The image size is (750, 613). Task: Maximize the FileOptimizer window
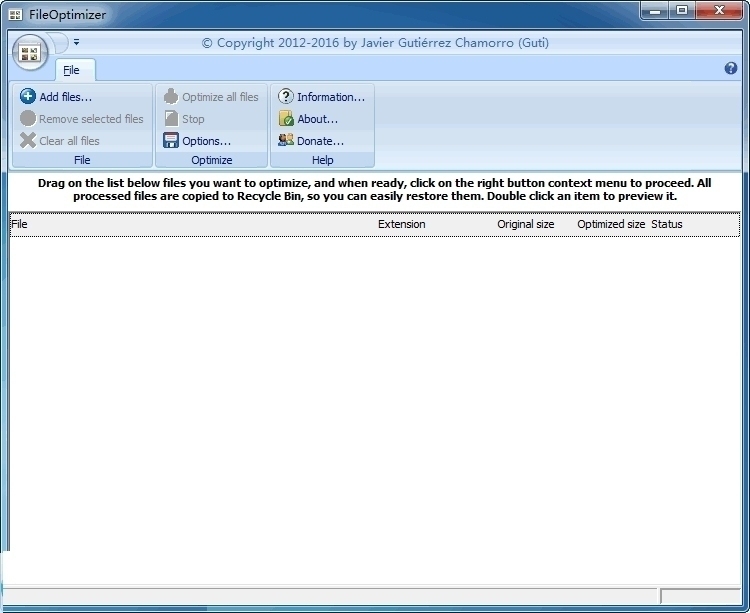point(682,11)
